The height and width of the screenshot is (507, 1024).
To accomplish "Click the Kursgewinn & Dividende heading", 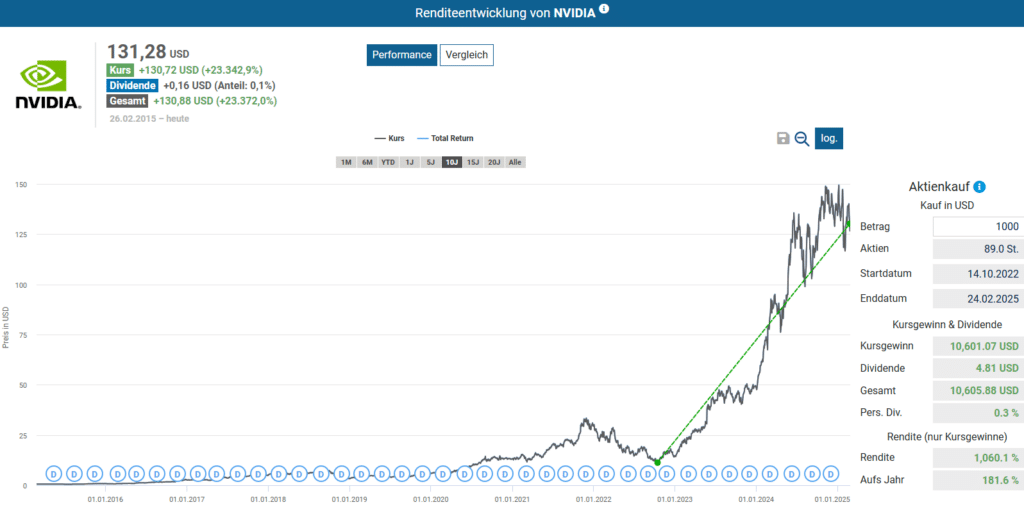I will (x=946, y=324).
